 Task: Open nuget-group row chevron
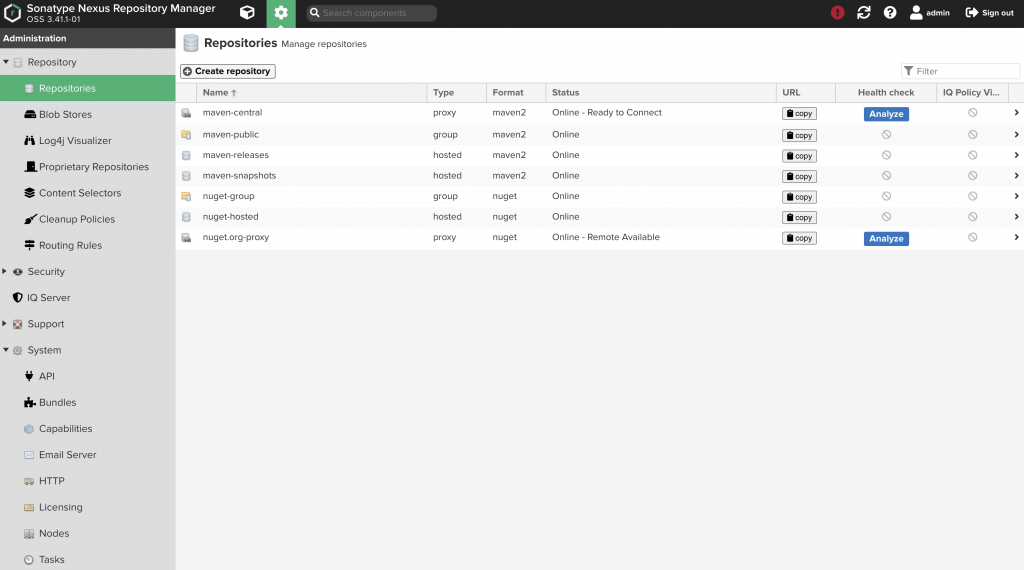1016,196
